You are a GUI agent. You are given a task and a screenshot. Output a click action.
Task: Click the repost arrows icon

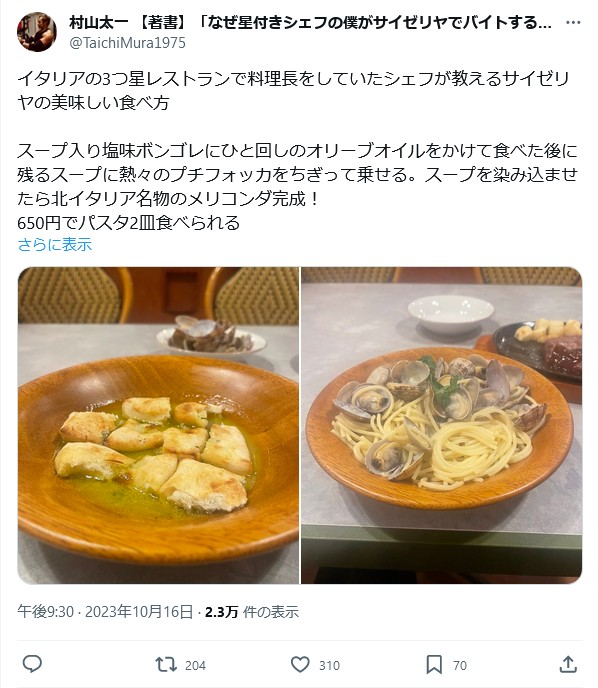(166, 665)
